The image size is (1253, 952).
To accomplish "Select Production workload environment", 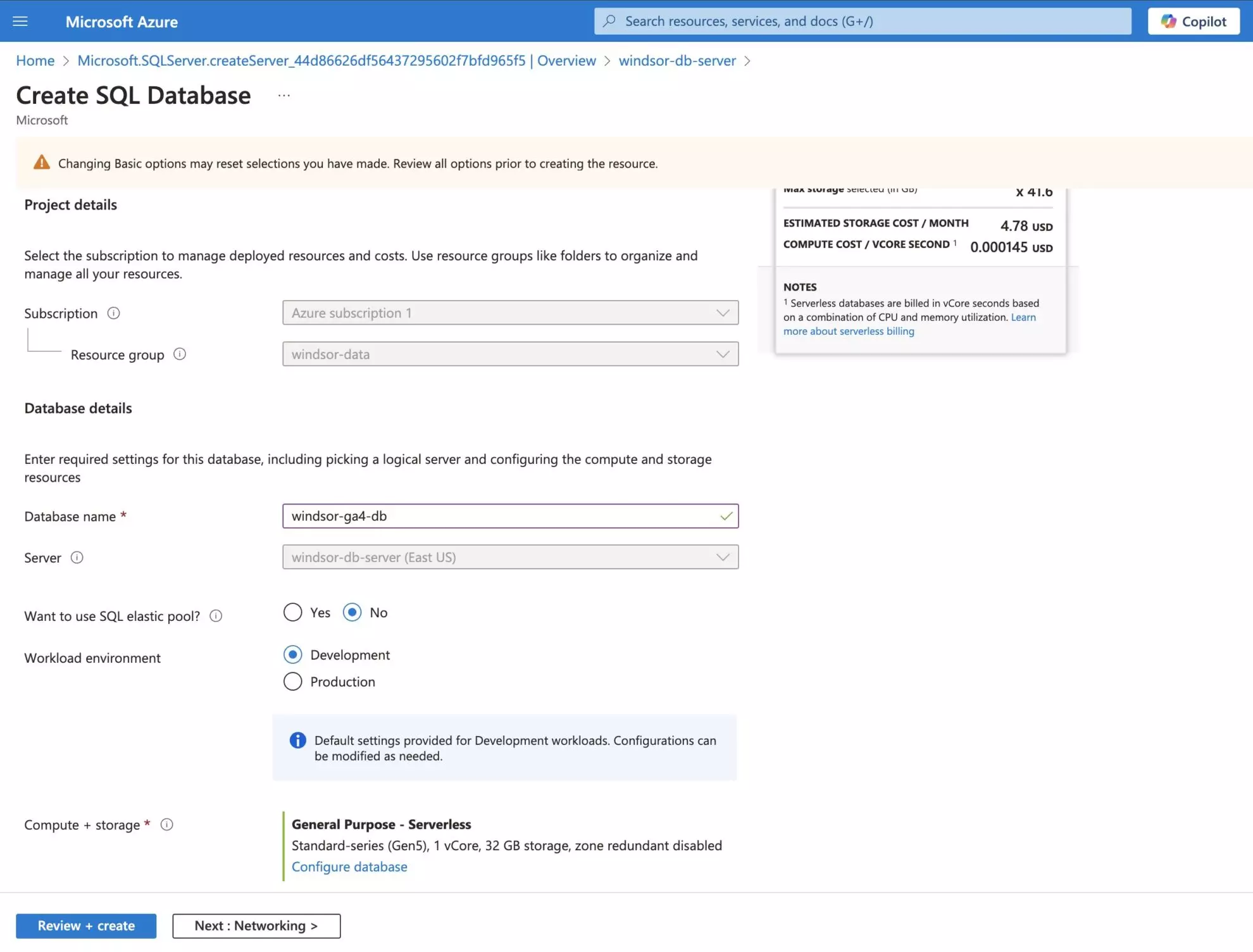I will [x=292, y=682].
